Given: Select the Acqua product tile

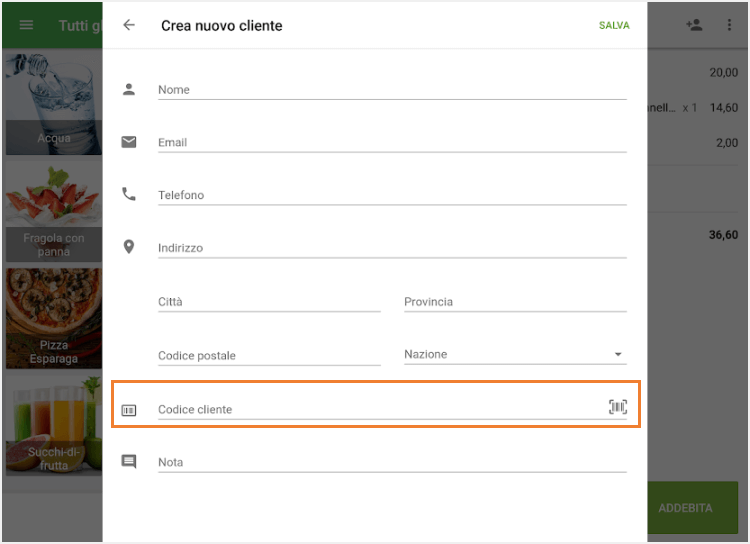Looking at the screenshot, I should click(x=54, y=103).
